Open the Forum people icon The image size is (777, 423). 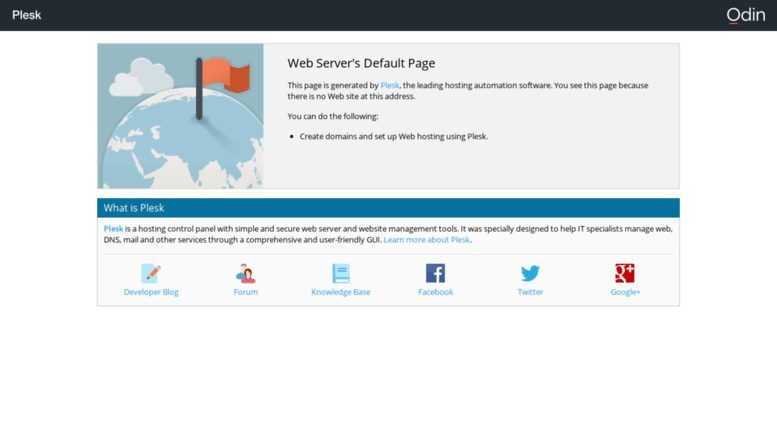245,273
